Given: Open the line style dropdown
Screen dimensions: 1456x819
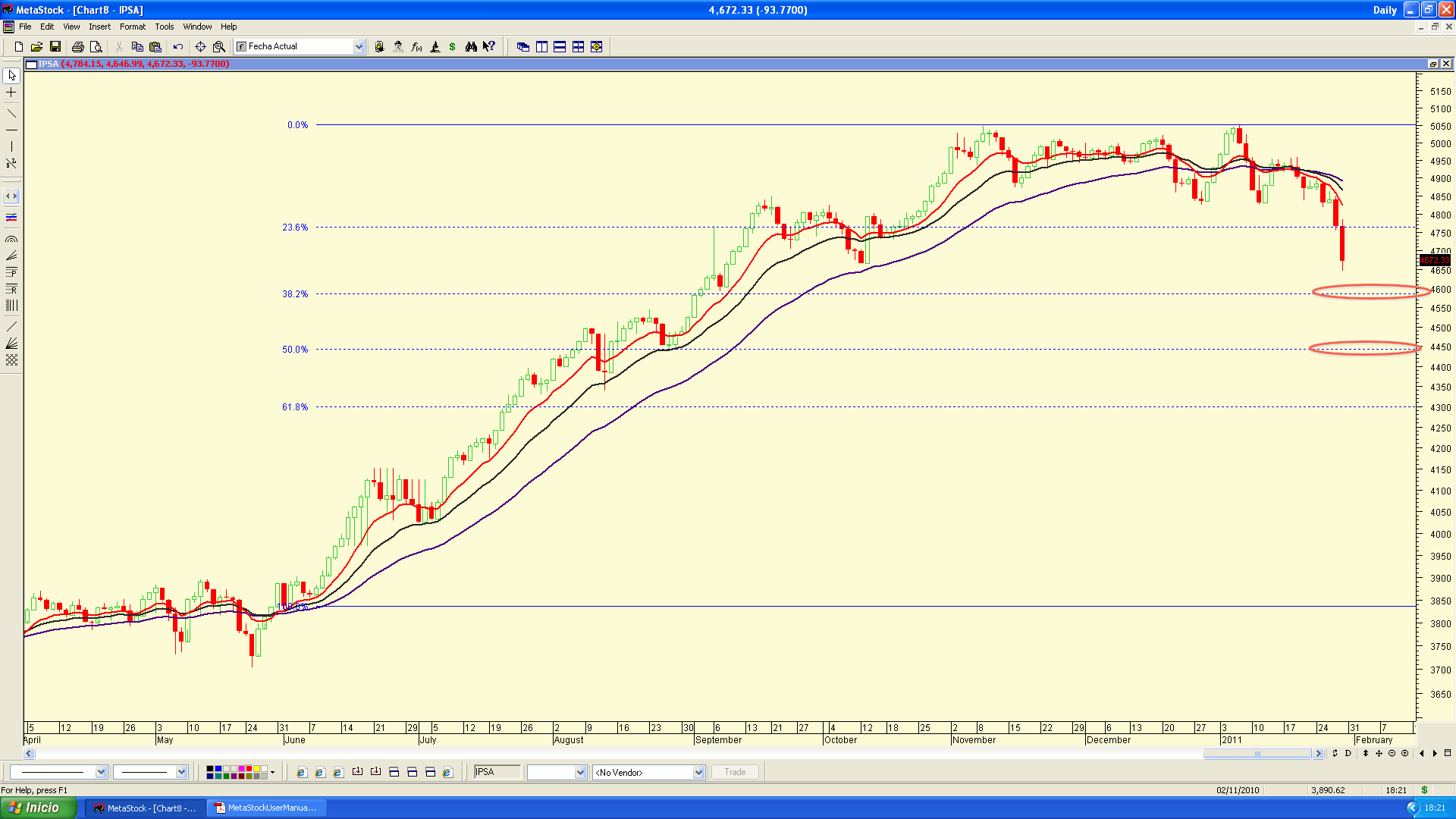Looking at the screenshot, I should coord(101,773).
